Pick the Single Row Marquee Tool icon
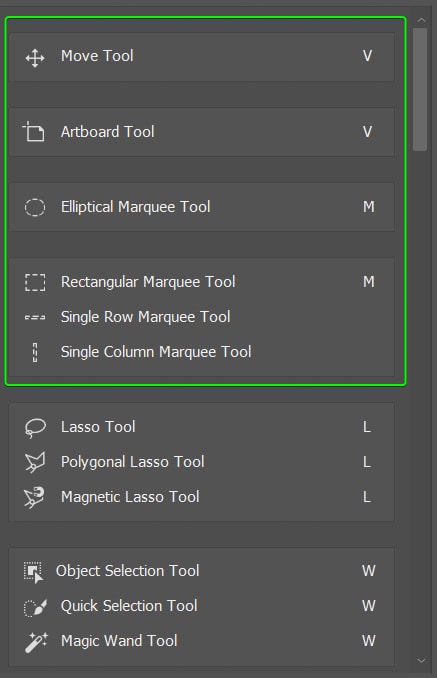The image size is (437, 678). pyautogui.click(x=35, y=317)
